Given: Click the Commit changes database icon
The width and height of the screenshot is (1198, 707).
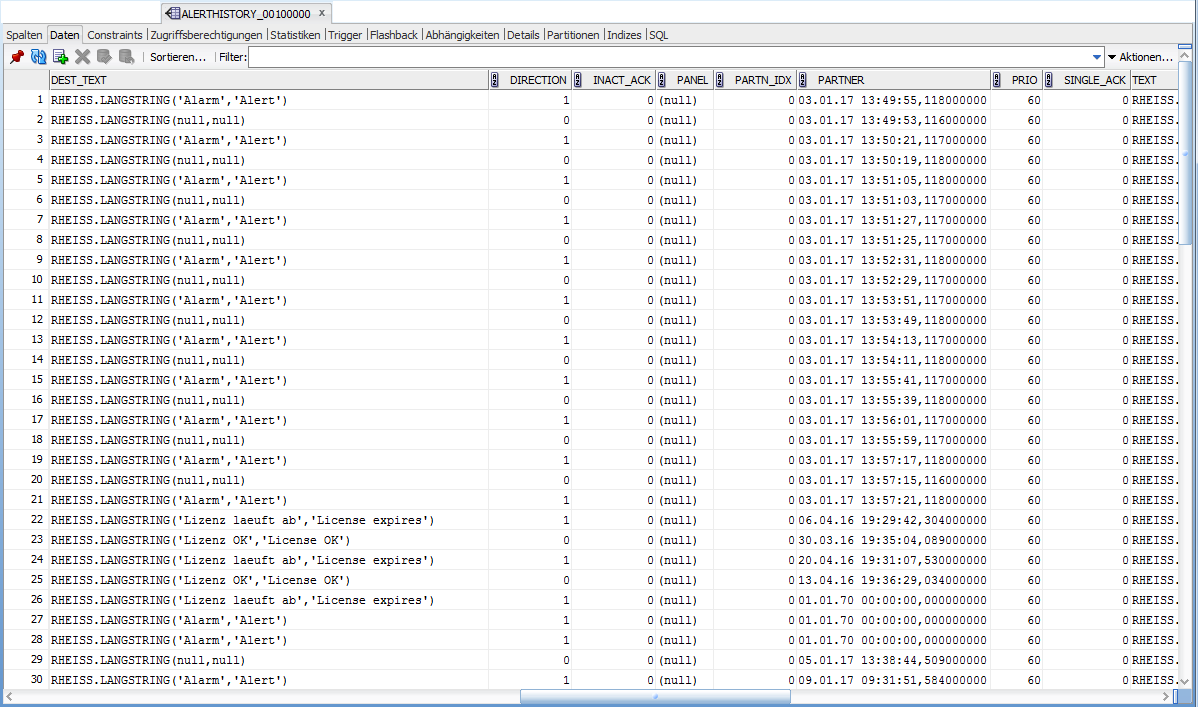Looking at the screenshot, I should pos(105,57).
